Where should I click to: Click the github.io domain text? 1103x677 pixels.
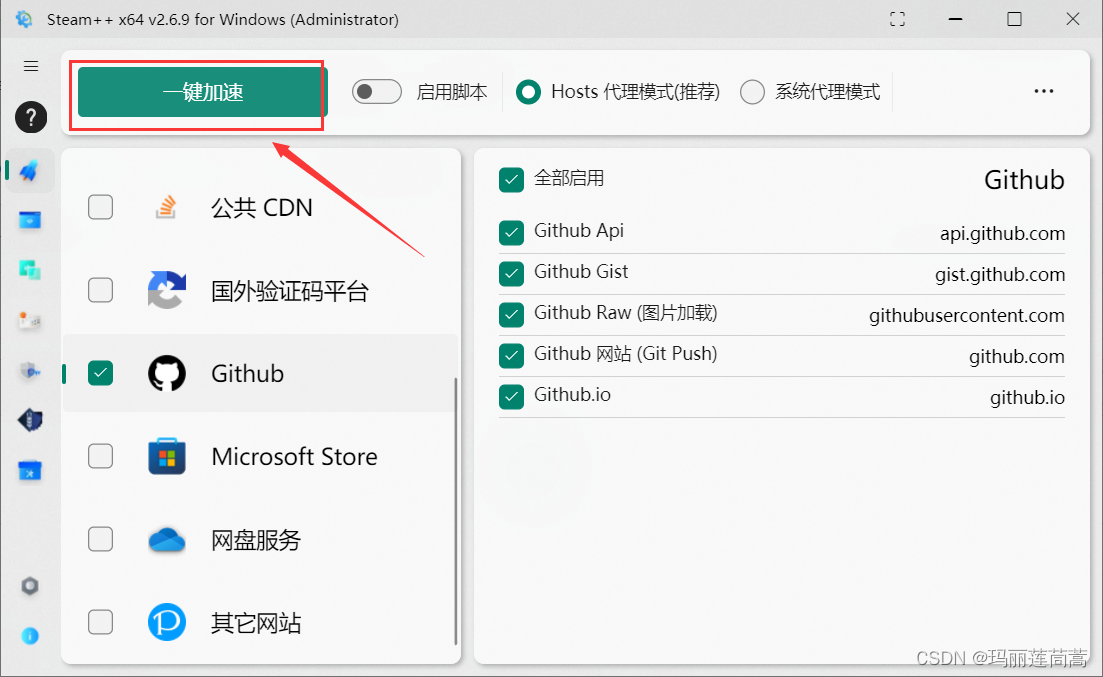click(x=1027, y=398)
